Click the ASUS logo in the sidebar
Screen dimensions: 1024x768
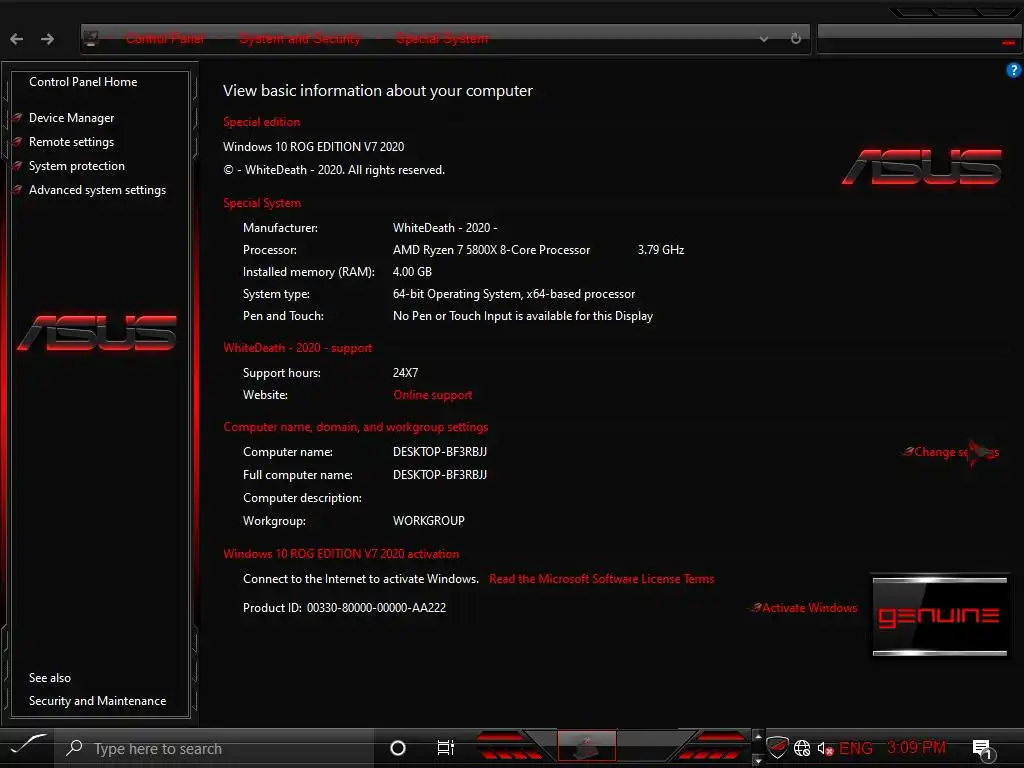click(97, 333)
